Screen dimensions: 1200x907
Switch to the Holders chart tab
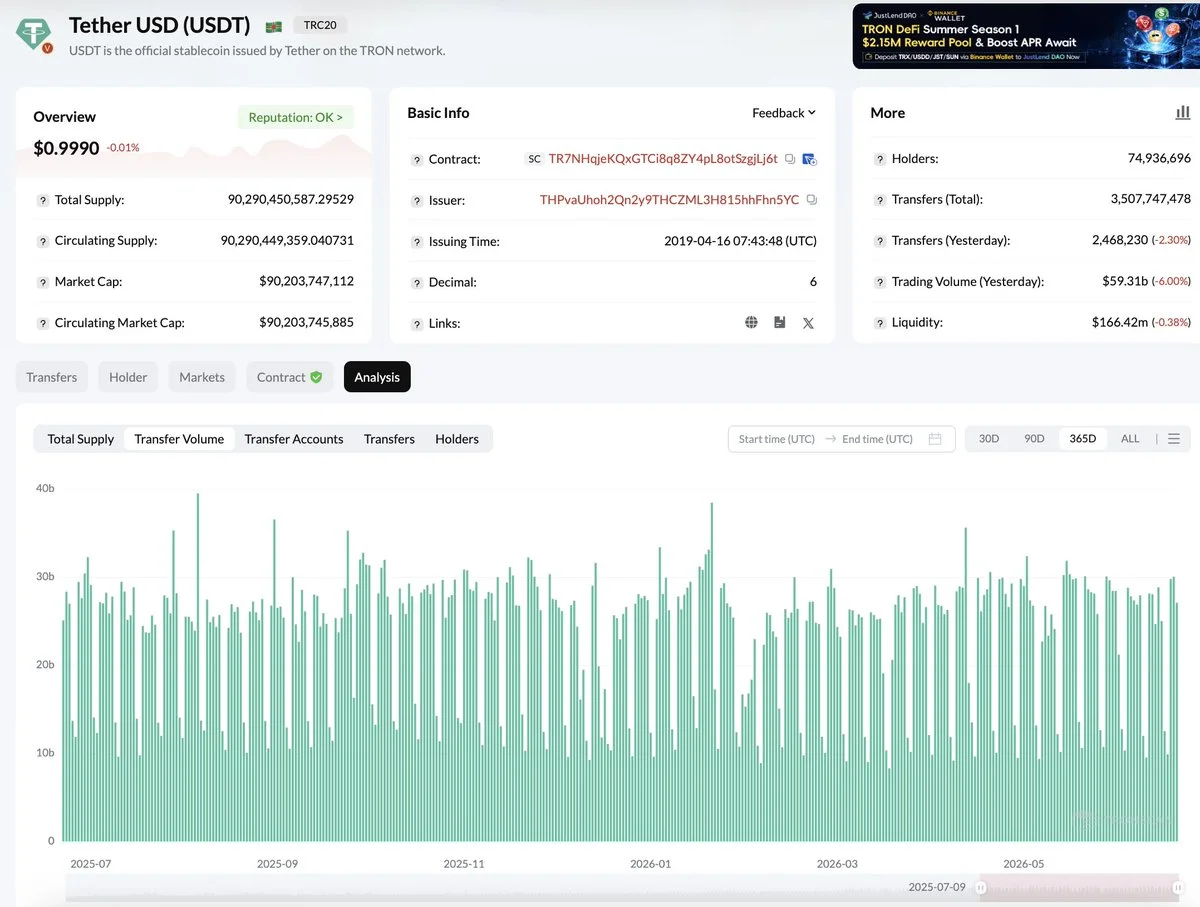[457, 439]
